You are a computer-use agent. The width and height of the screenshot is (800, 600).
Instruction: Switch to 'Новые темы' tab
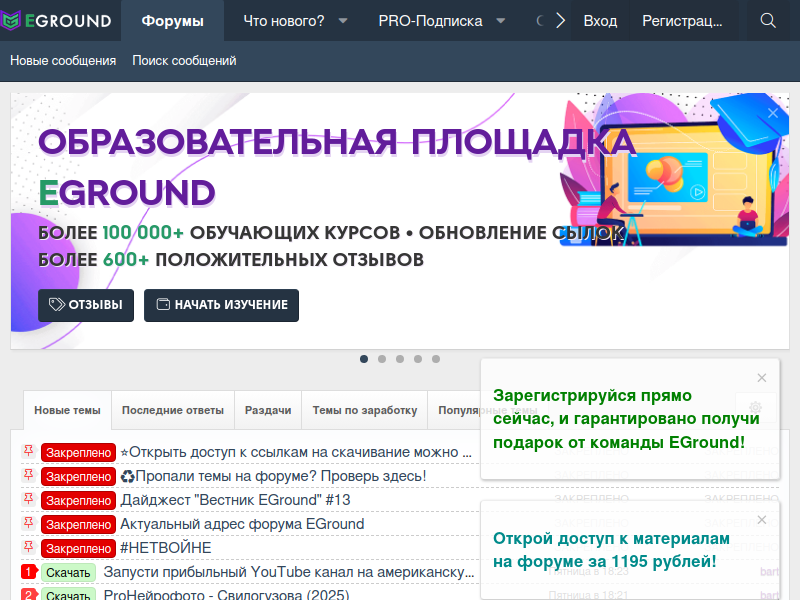[67, 410]
